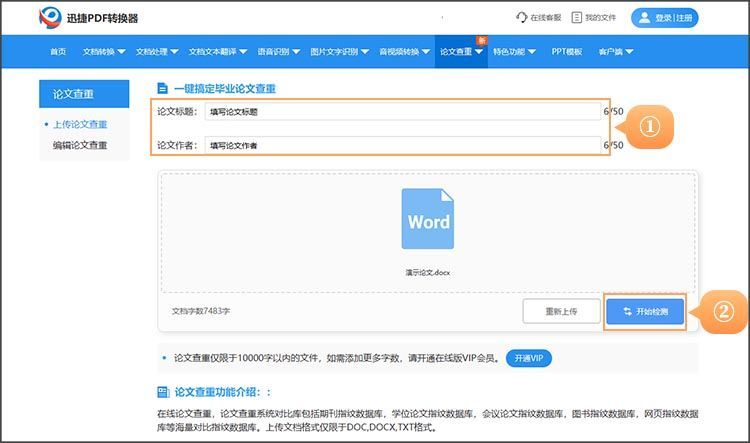The width and height of the screenshot is (750, 443).
Task: Expand the 特色功能 dropdown arrow
Action: pyautogui.click(x=531, y=52)
